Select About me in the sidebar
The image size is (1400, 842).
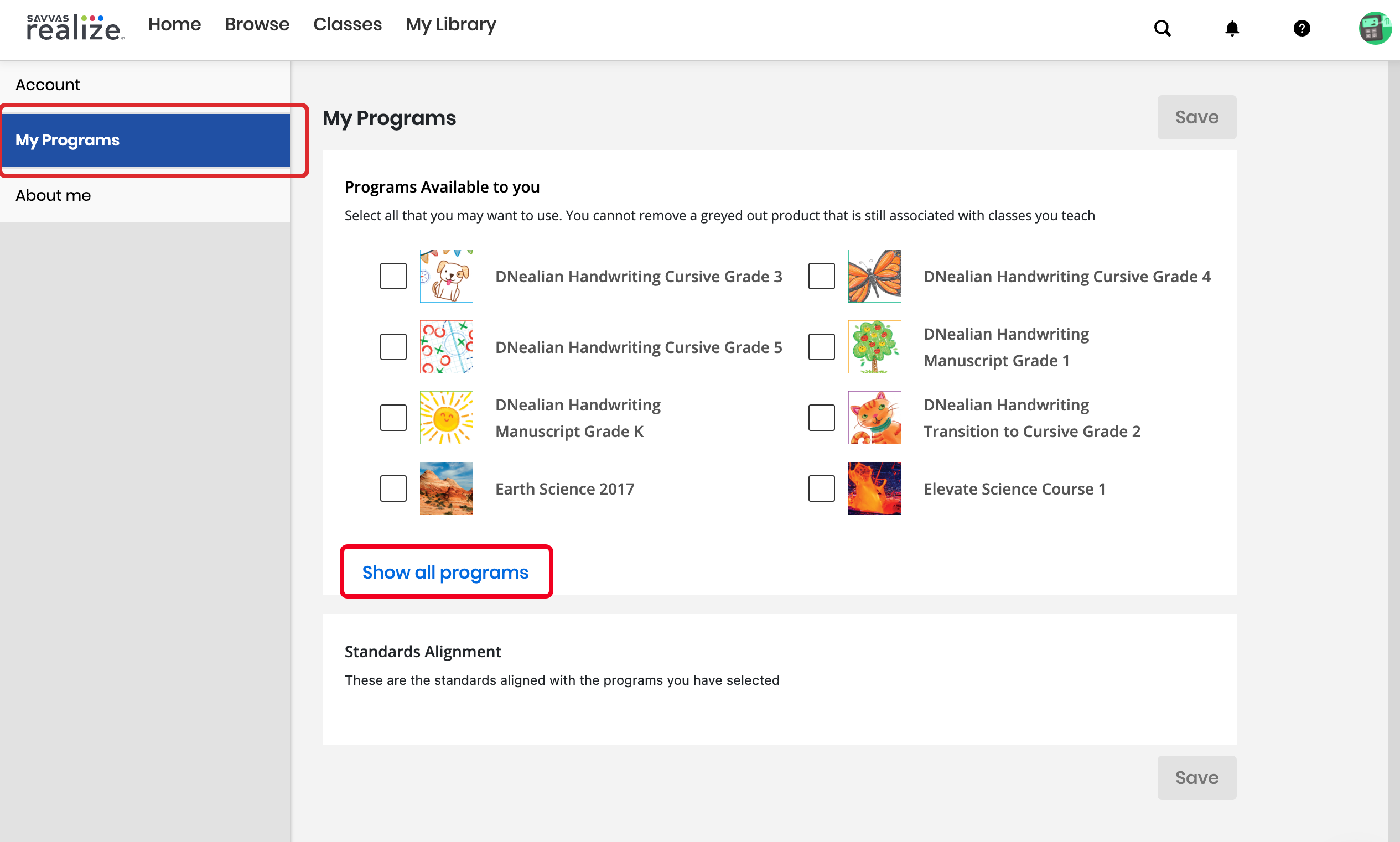pyautogui.click(x=145, y=195)
